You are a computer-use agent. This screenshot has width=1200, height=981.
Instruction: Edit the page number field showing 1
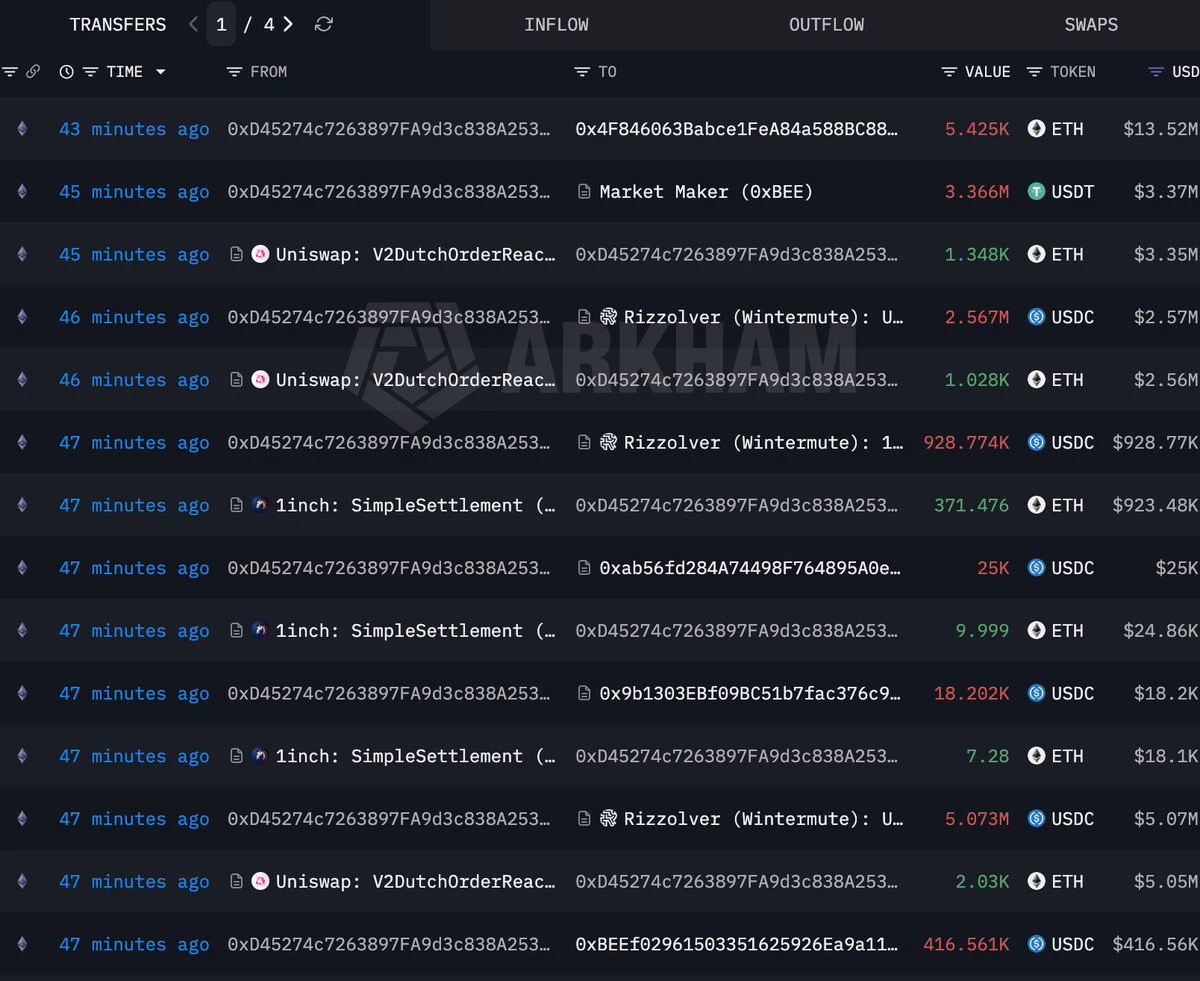point(221,24)
